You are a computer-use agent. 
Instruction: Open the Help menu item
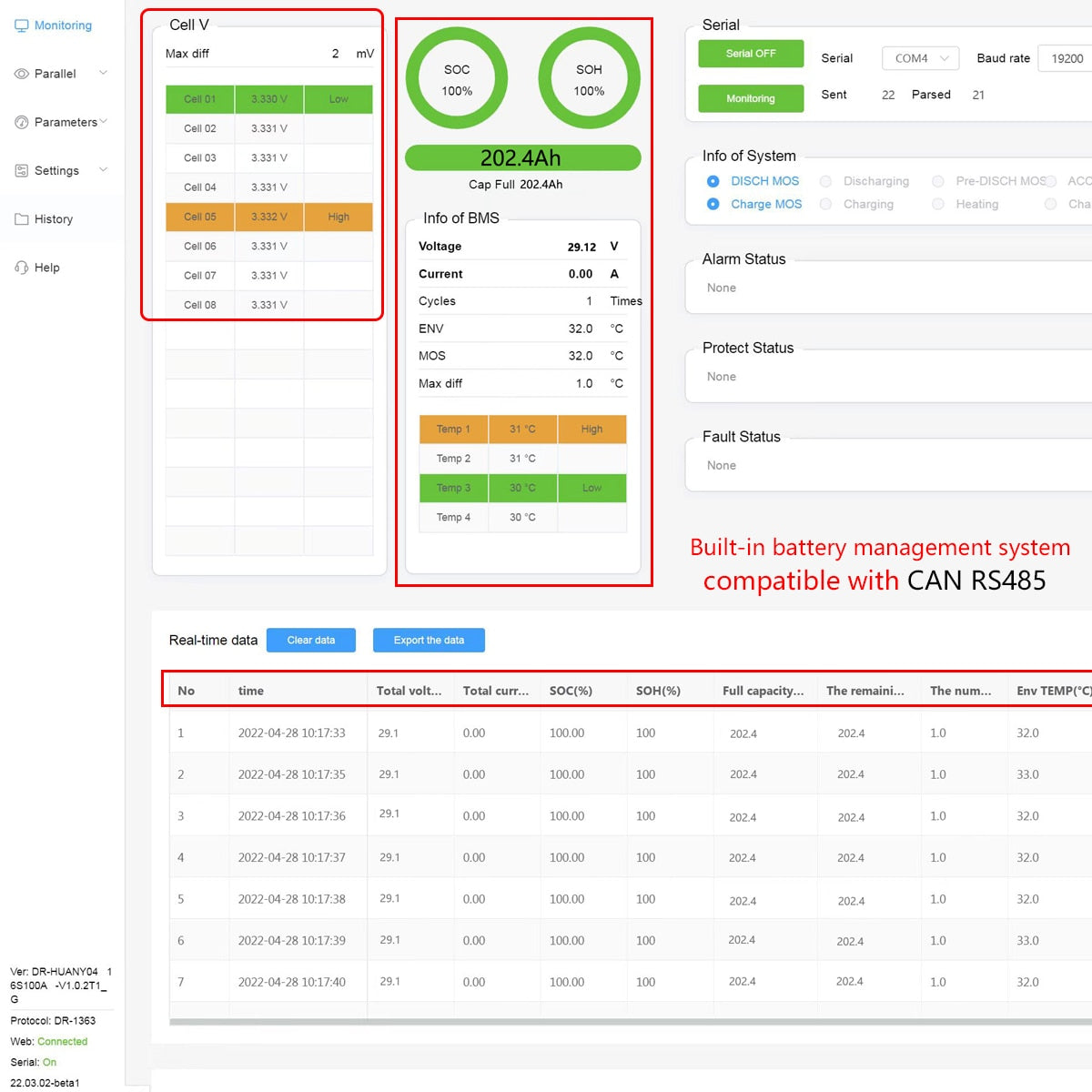pyautogui.click(x=47, y=268)
